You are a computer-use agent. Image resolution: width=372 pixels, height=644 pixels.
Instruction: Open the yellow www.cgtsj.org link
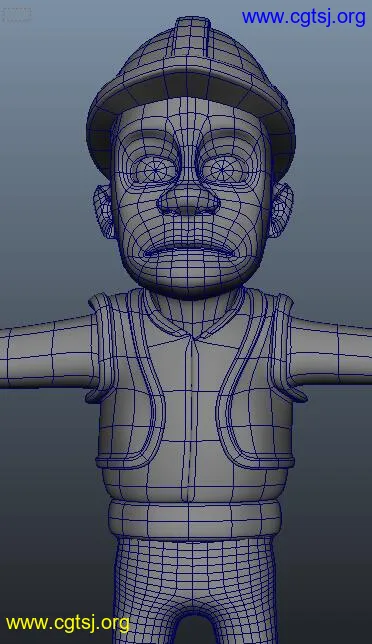pos(67,623)
